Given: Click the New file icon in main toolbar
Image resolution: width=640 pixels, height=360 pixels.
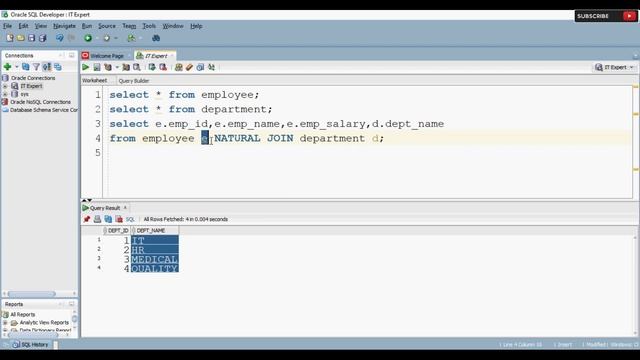Looking at the screenshot, I should (x=10, y=38).
